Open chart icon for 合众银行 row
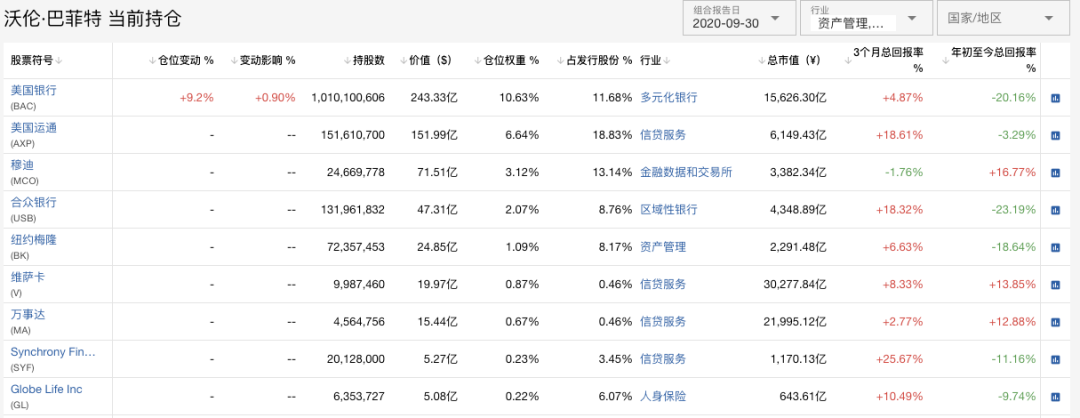The image size is (1080, 418). [1055, 210]
